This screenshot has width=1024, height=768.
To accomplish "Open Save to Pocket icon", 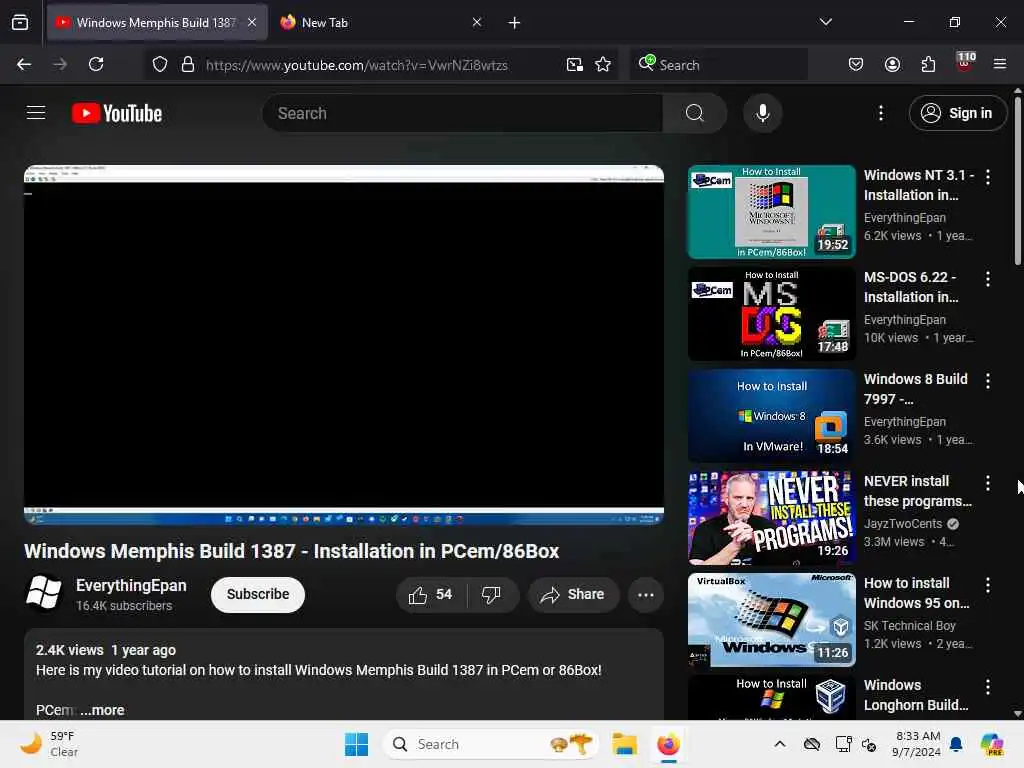I will 856,64.
